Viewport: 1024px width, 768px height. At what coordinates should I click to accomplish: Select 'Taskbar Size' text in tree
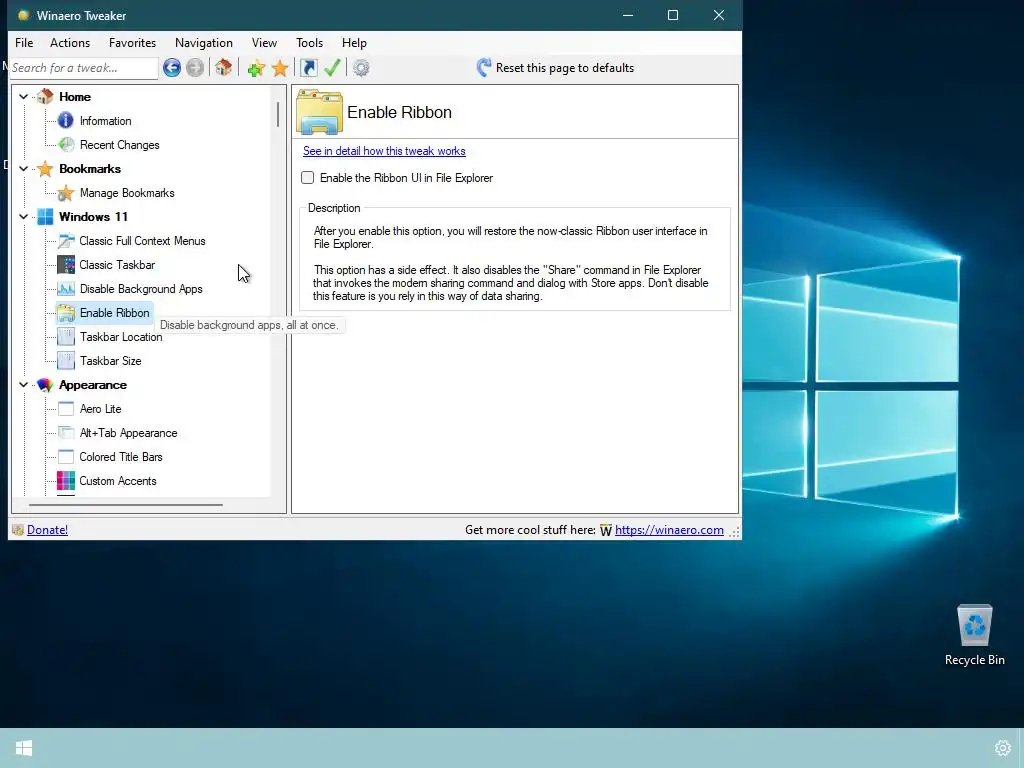pos(110,360)
